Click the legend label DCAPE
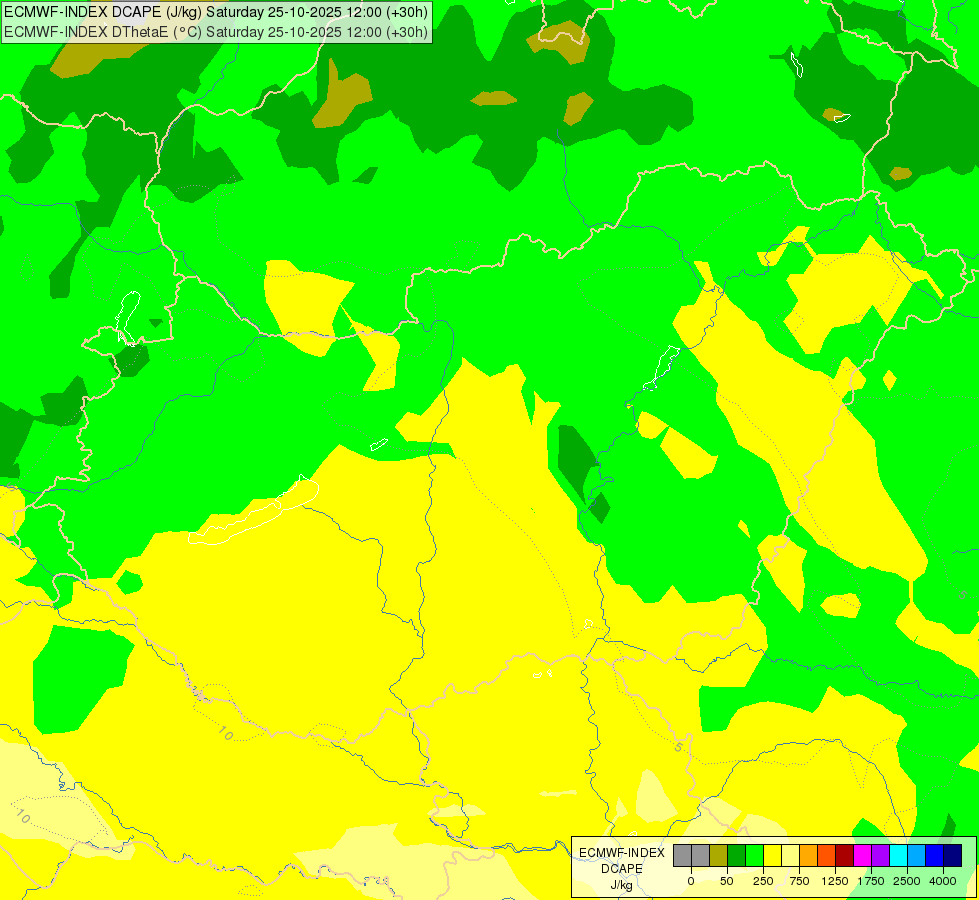This screenshot has width=979, height=900. click(622, 869)
